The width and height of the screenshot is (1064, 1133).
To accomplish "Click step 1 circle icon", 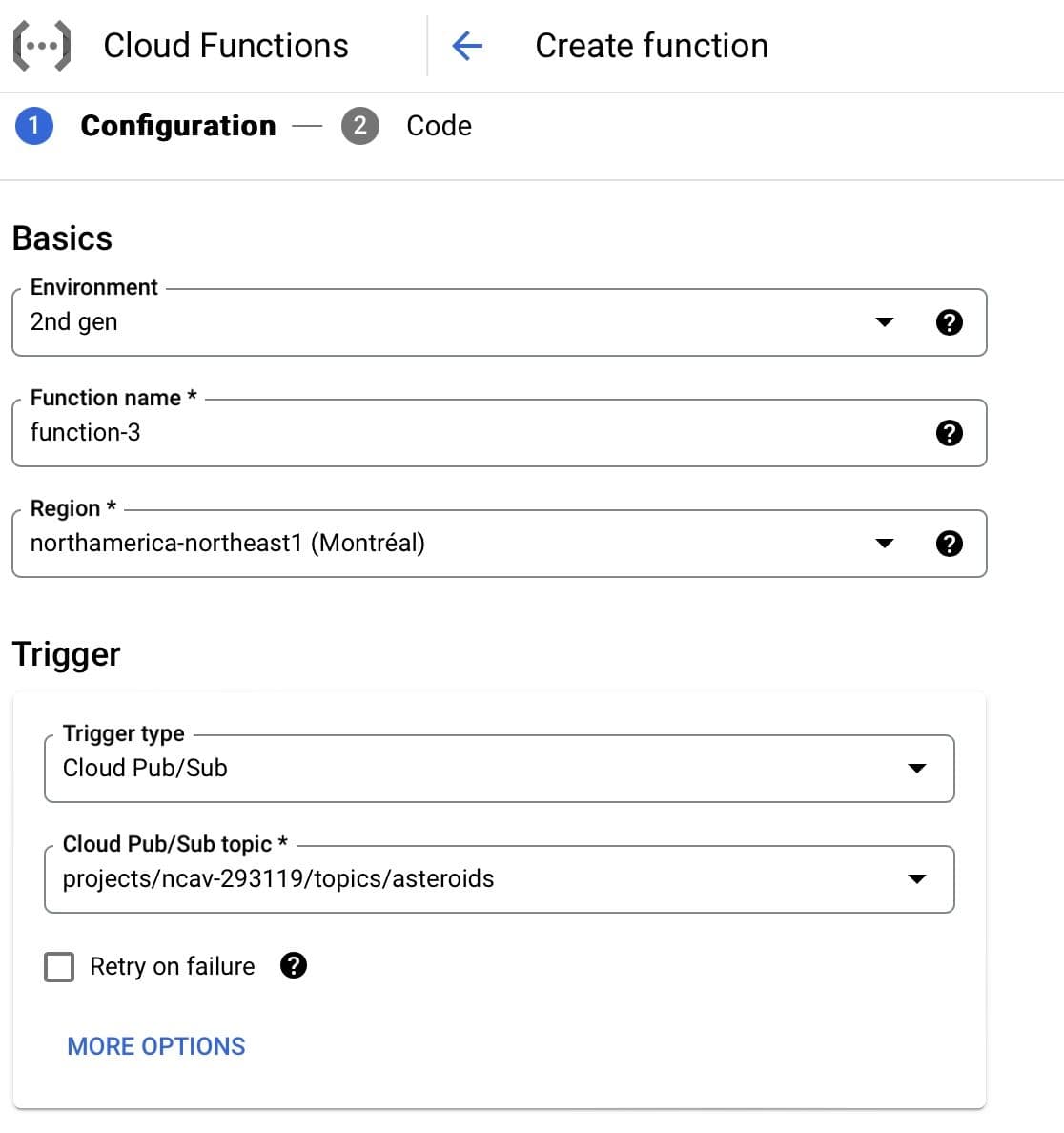I will (34, 126).
